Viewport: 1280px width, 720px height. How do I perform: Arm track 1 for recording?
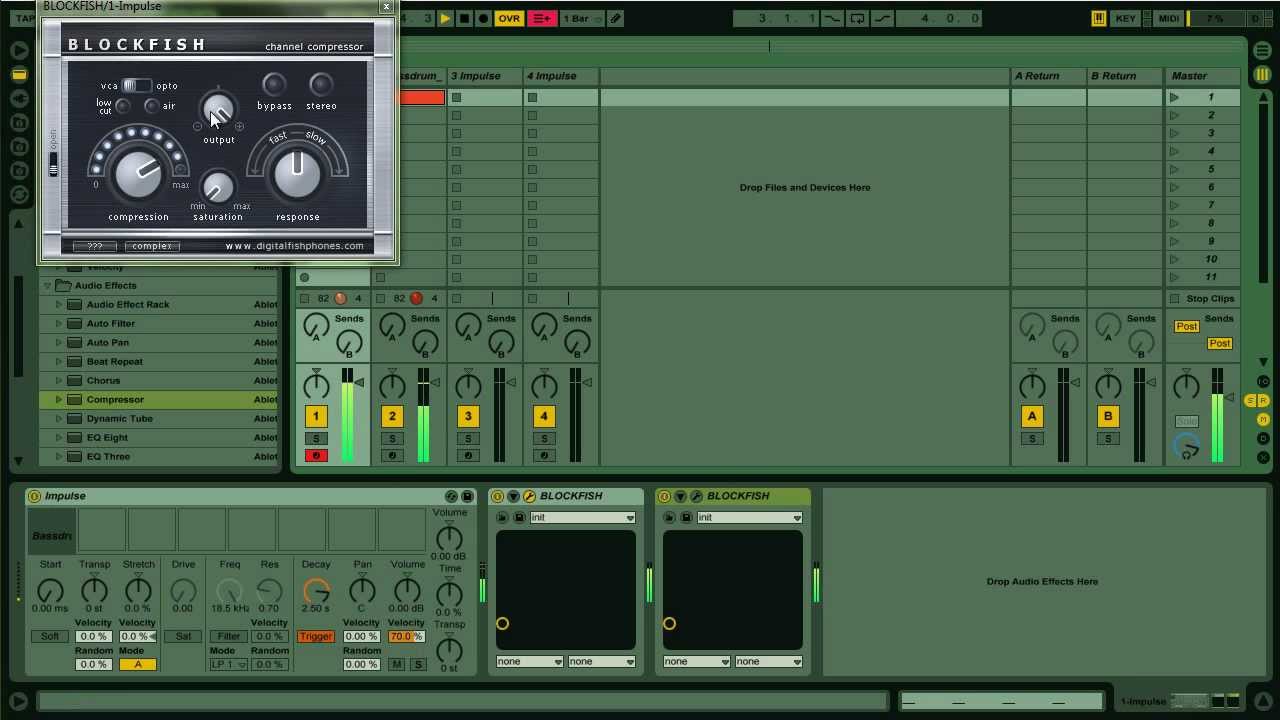coord(316,456)
